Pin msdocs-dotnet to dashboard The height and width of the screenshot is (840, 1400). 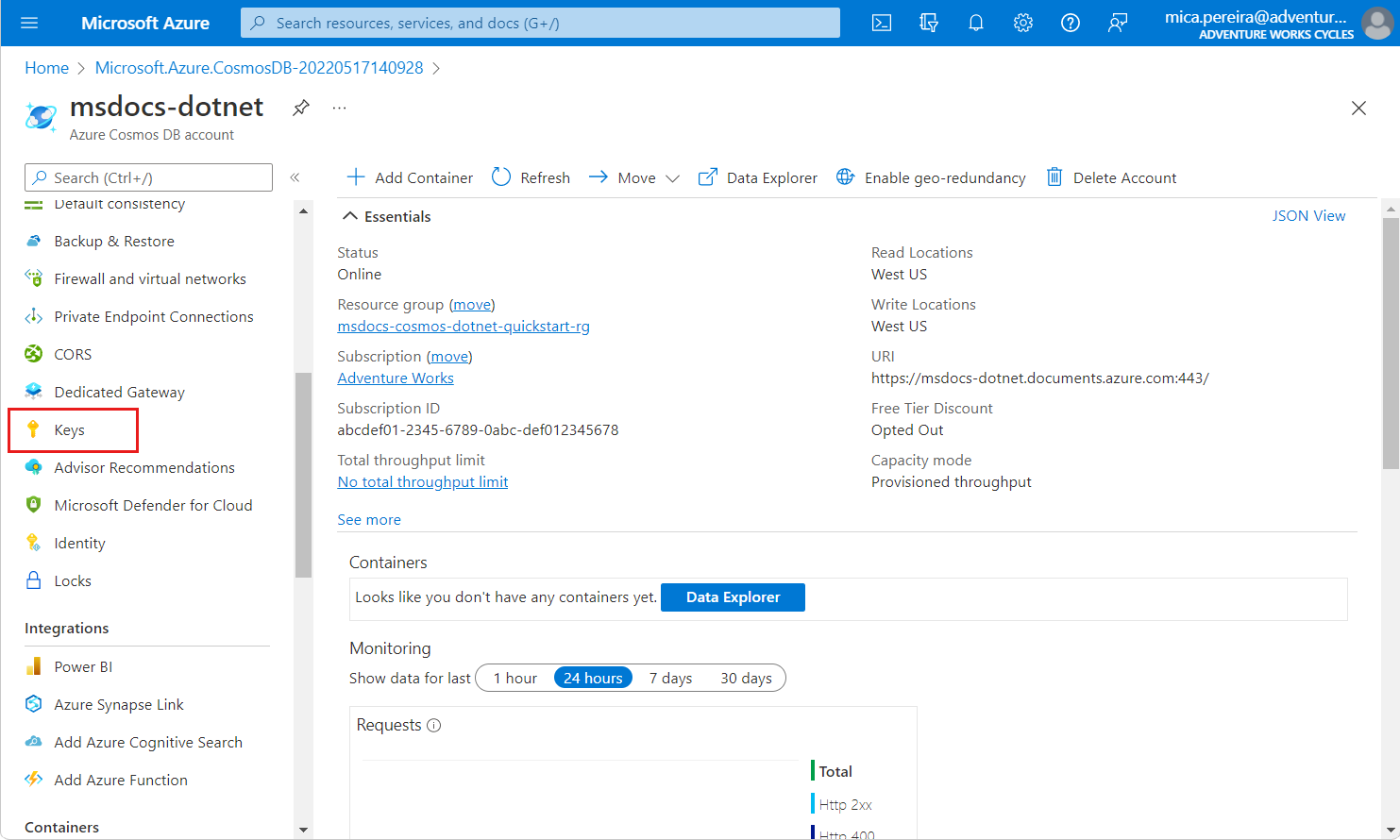(300, 108)
